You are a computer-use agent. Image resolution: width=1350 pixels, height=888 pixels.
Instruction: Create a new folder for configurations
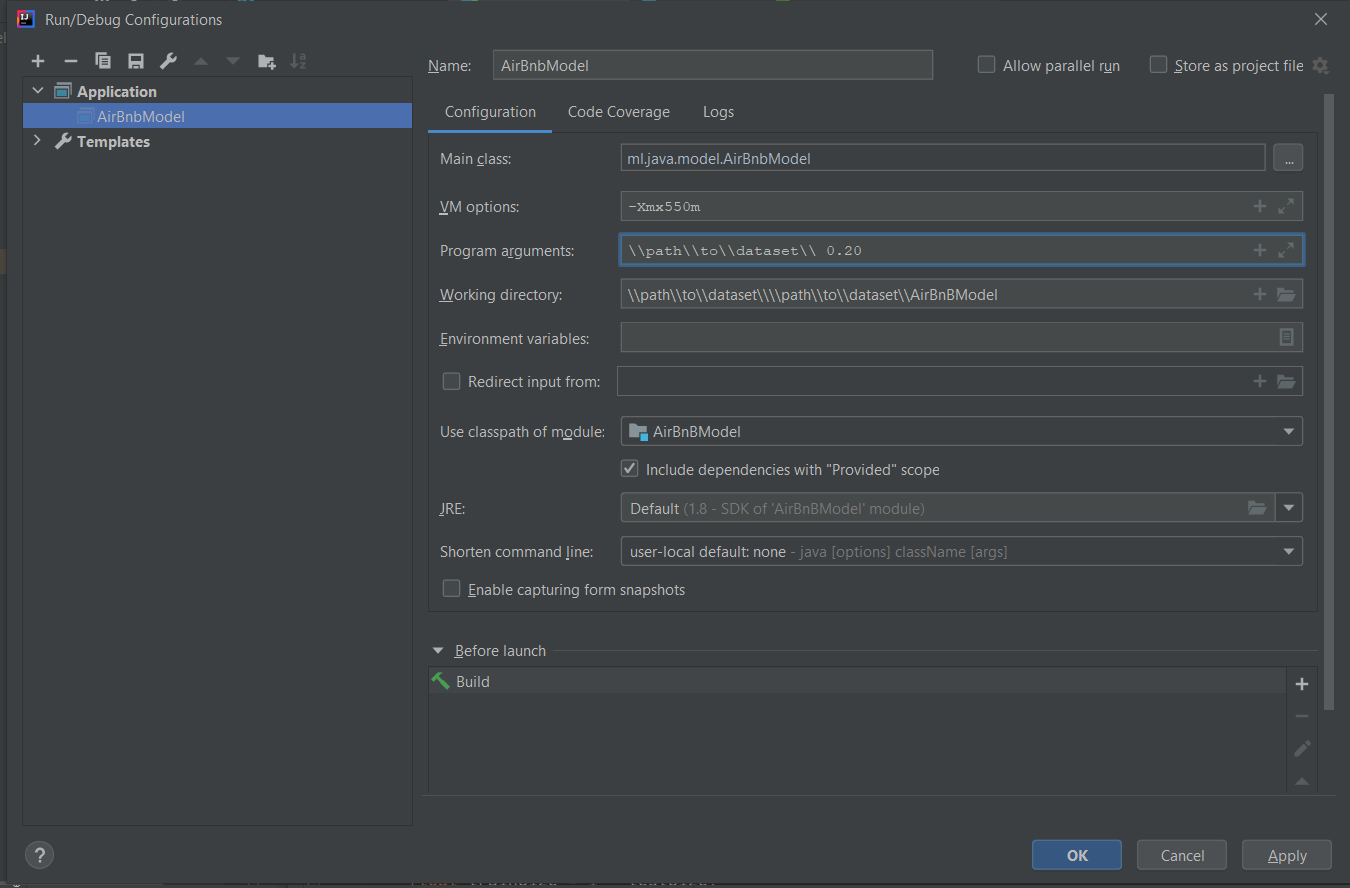click(x=266, y=62)
